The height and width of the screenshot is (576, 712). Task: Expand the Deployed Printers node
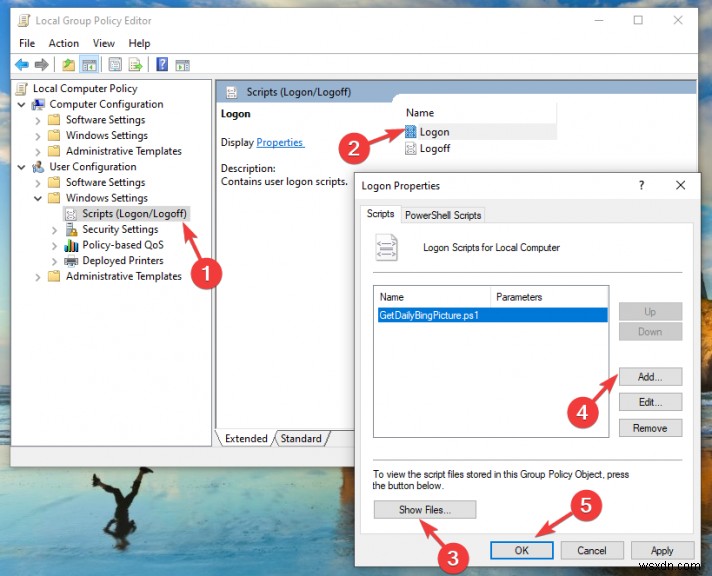(x=54, y=261)
